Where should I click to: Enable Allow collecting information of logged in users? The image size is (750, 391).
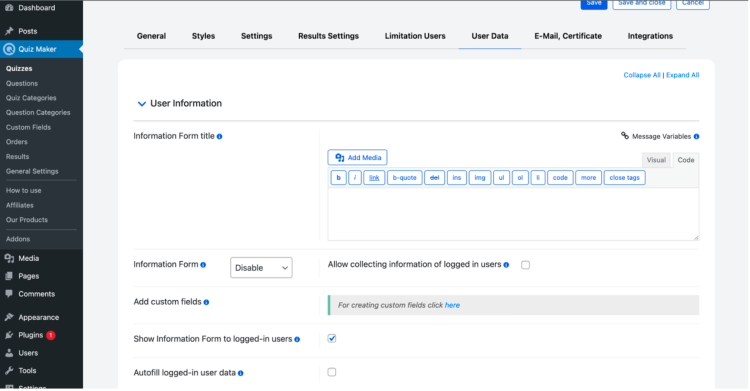pyautogui.click(x=525, y=265)
